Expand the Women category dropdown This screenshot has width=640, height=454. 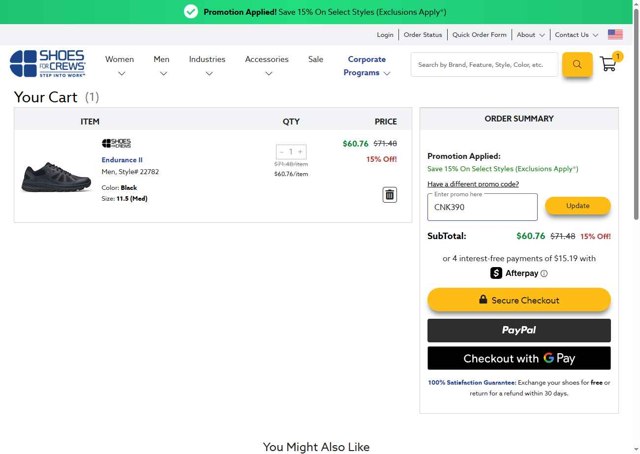[120, 65]
